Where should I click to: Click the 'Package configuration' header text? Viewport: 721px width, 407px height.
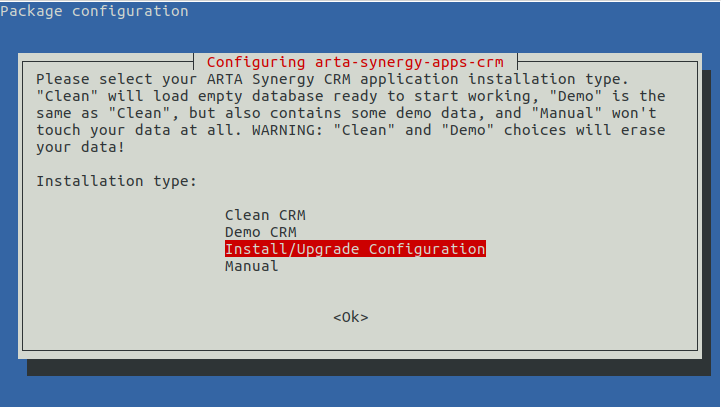(94, 11)
